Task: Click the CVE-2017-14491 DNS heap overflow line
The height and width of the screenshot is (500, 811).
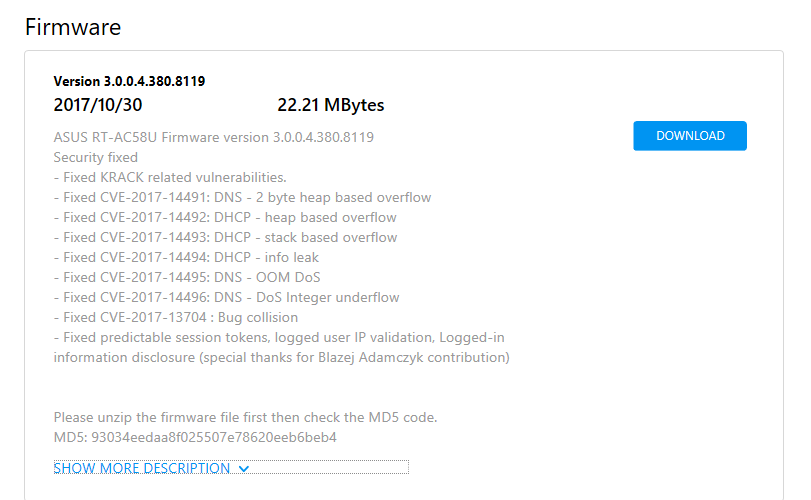Action: pyautogui.click(x=242, y=198)
